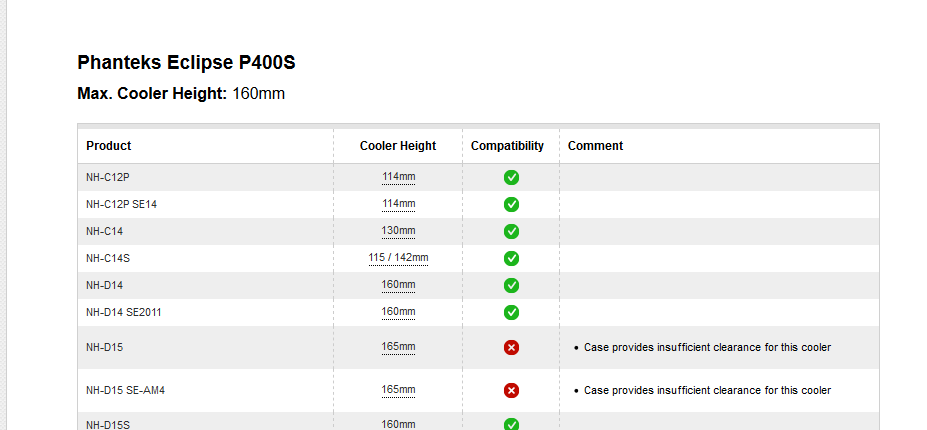Click the insufficient clearance comment for NH-D15

point(708,348)
